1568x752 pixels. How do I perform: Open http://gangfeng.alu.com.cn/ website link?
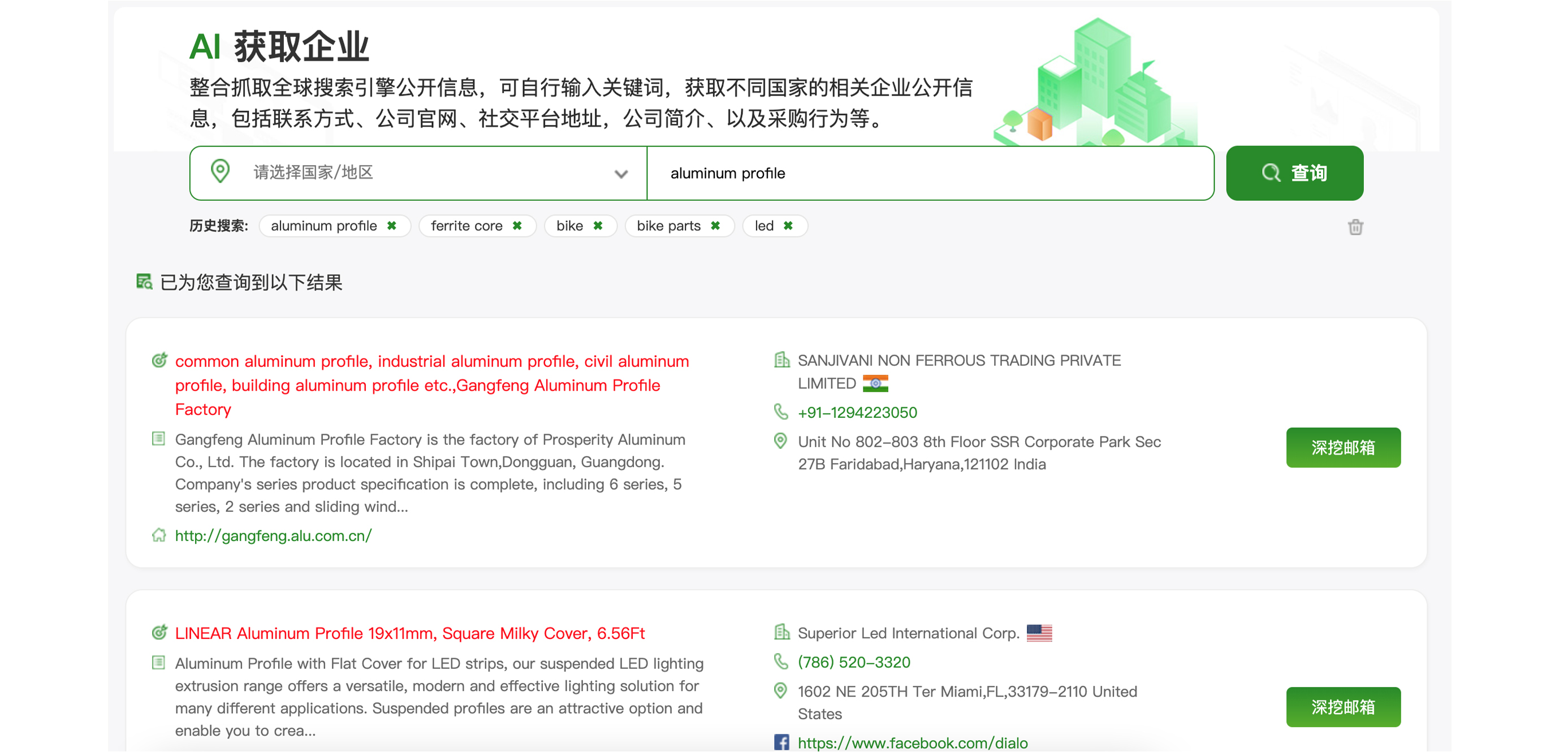pos(273,536)
